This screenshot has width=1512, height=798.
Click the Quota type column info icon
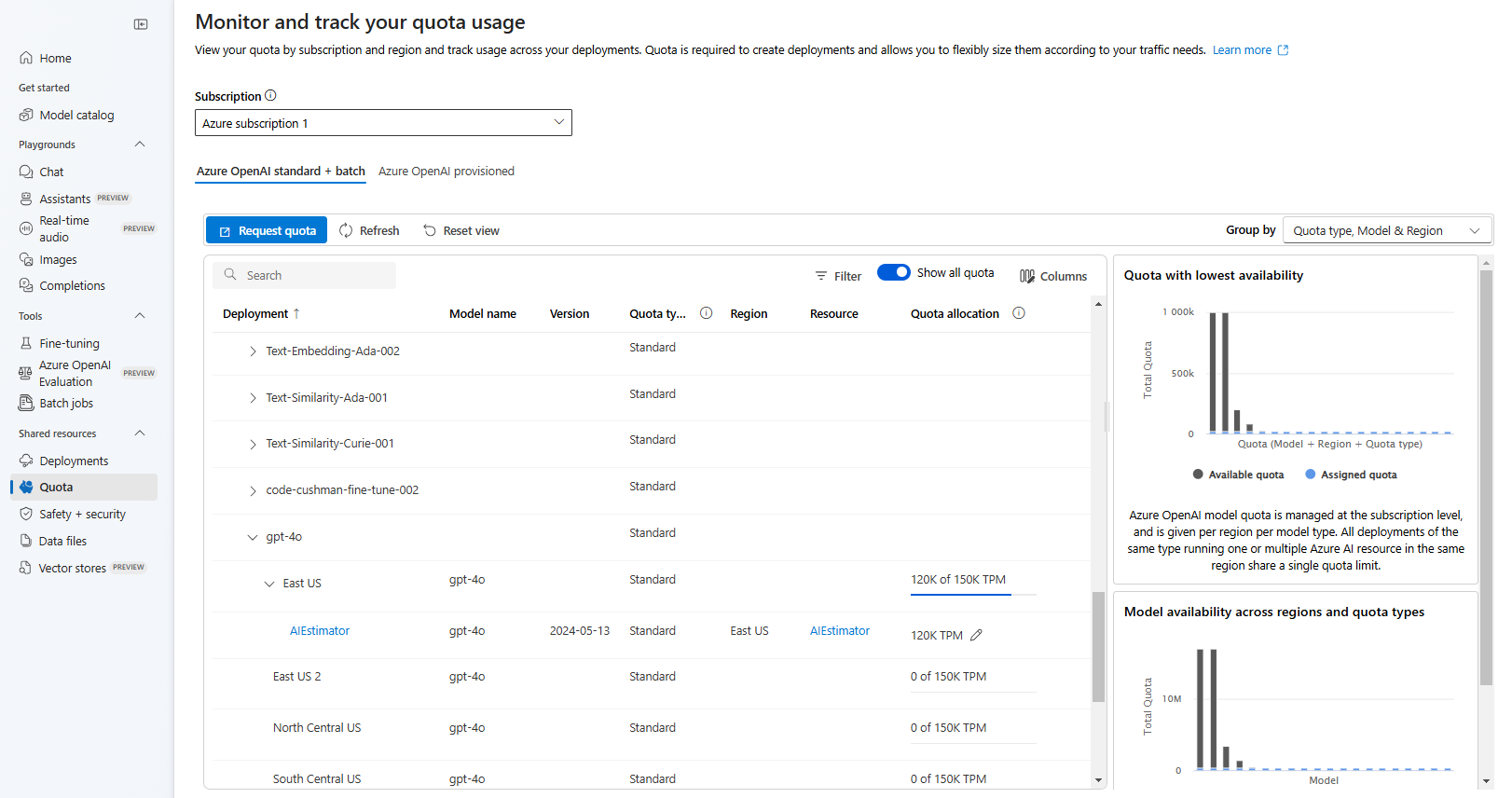(x=707, y=313)
